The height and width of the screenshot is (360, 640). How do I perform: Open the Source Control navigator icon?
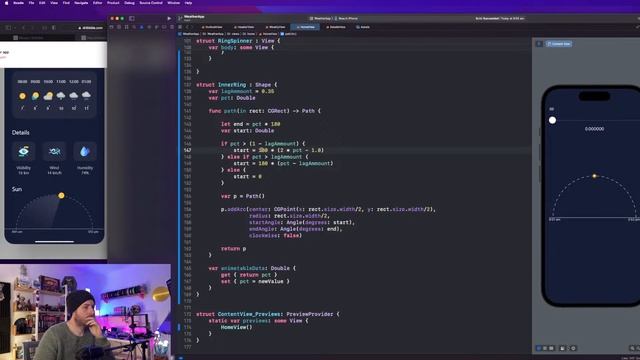click(x=119, y=27)
